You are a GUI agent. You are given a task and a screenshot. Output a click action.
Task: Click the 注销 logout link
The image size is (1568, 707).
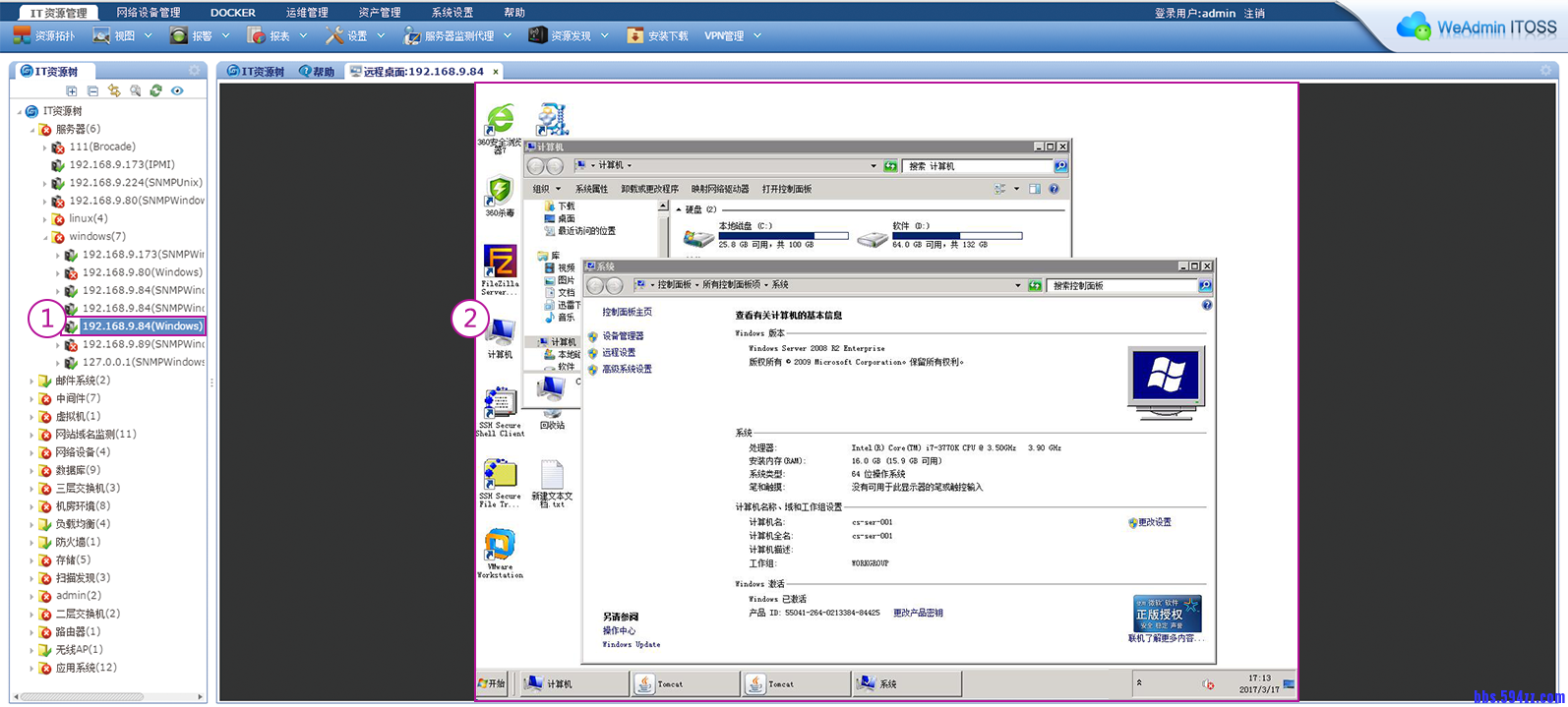click(1254, 13)
